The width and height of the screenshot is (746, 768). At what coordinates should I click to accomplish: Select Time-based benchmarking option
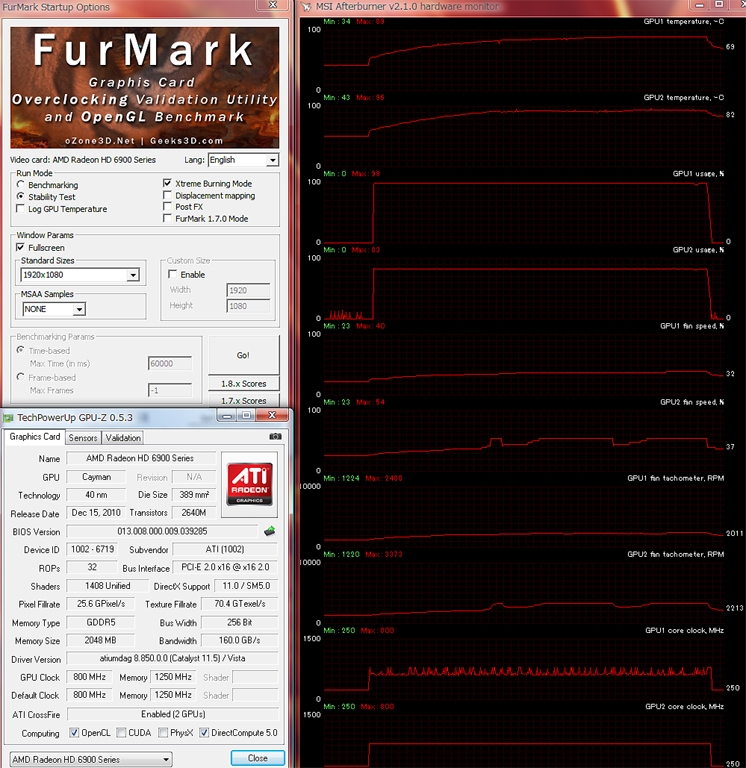[x=21, y=350]
